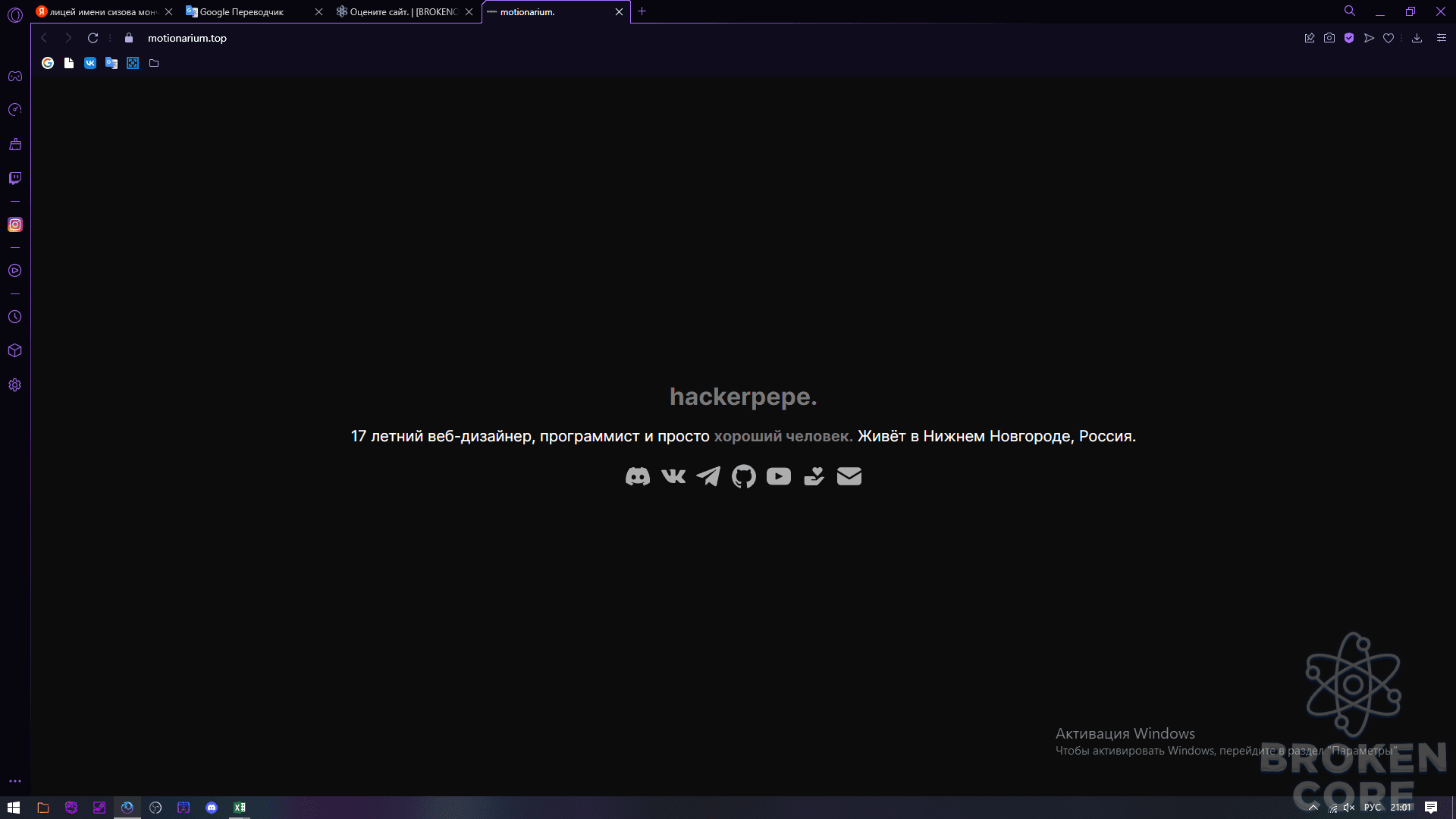Switch input language РУС indicator

pos(1373,808)
